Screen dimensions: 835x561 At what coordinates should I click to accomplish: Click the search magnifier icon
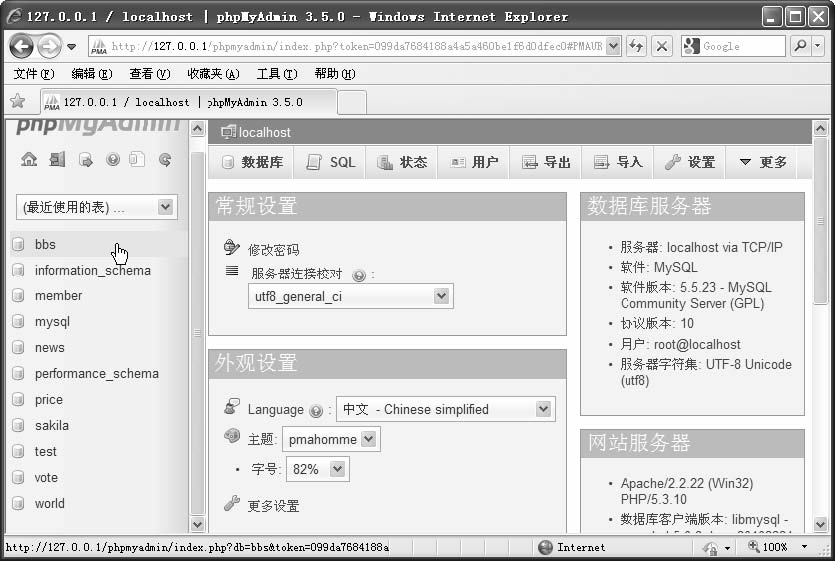point(800,46)
